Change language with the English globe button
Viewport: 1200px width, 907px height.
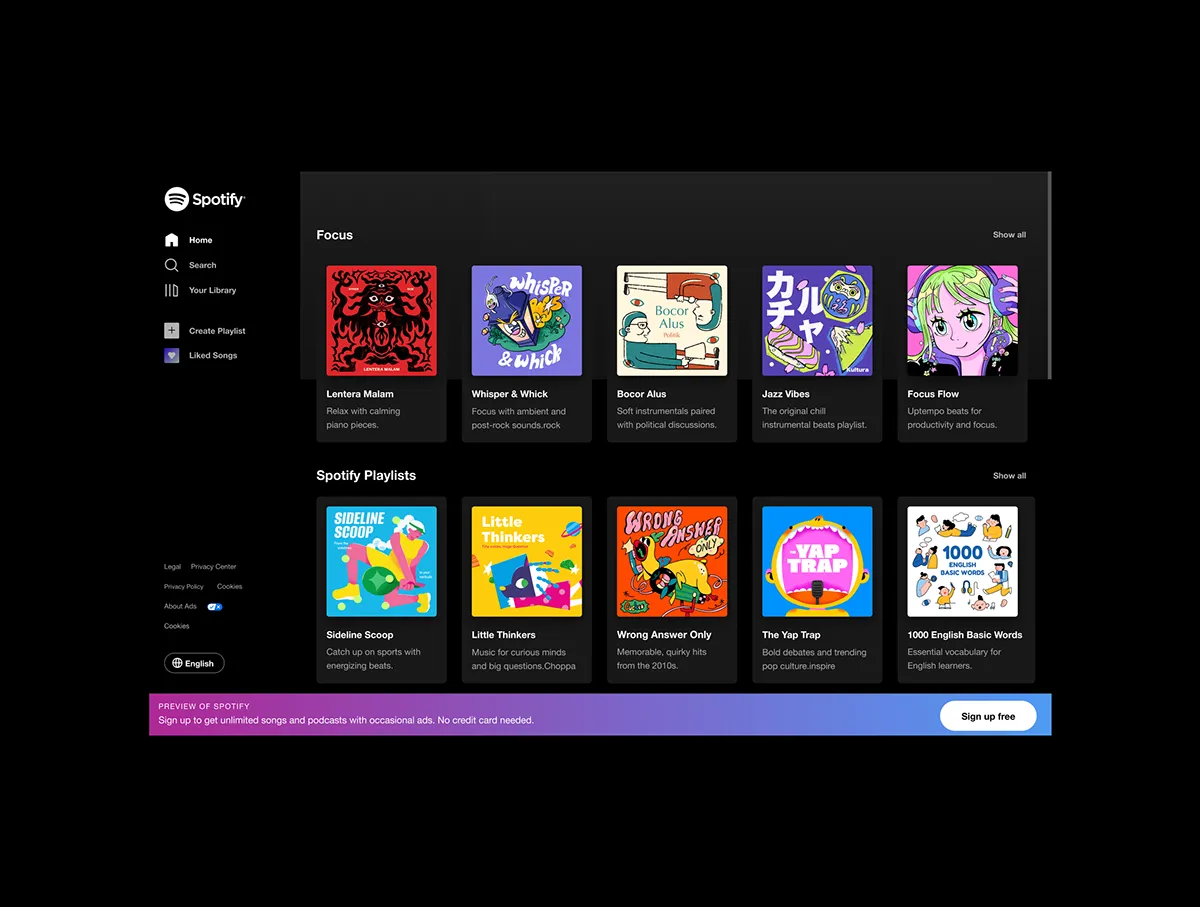[194, 663]
